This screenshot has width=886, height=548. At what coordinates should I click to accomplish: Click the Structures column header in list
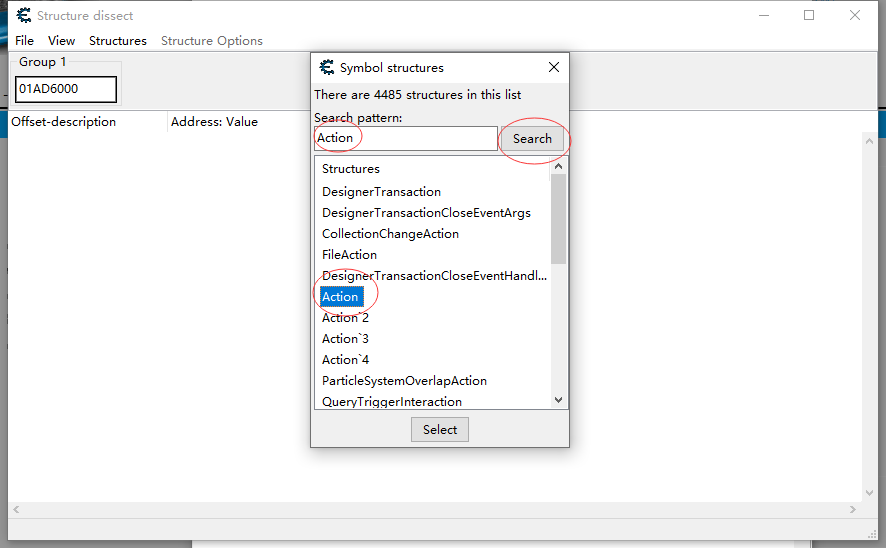pyautogui.click(x=351, y=169)
